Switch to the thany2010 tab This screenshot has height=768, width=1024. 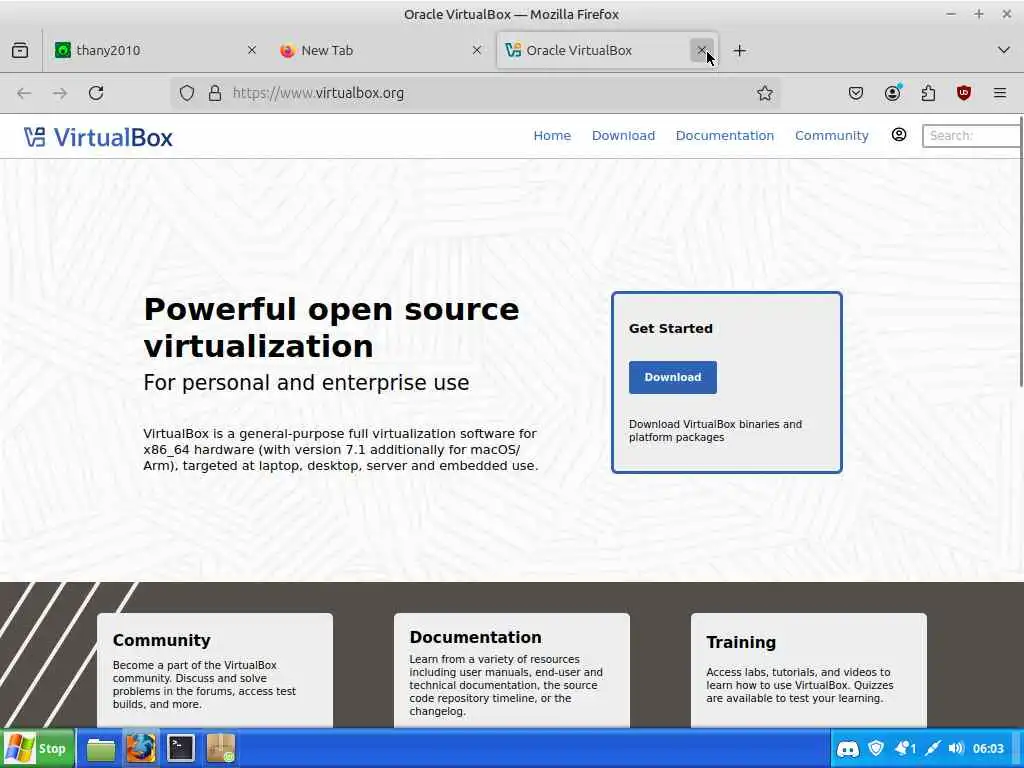coord(155,50)
